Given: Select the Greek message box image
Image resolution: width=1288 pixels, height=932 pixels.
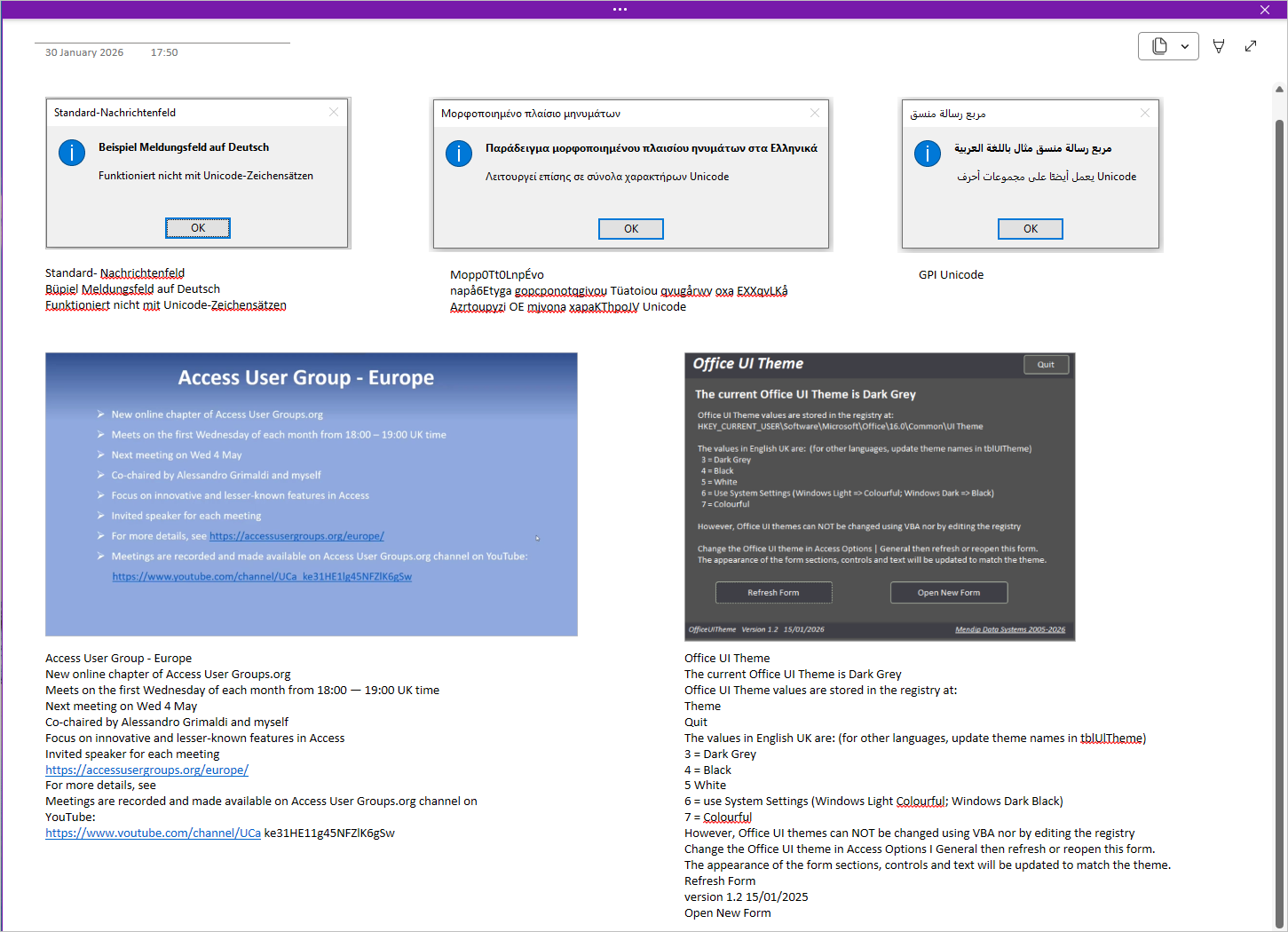Looking at the screenshot, I should click(x=631, y=174).
